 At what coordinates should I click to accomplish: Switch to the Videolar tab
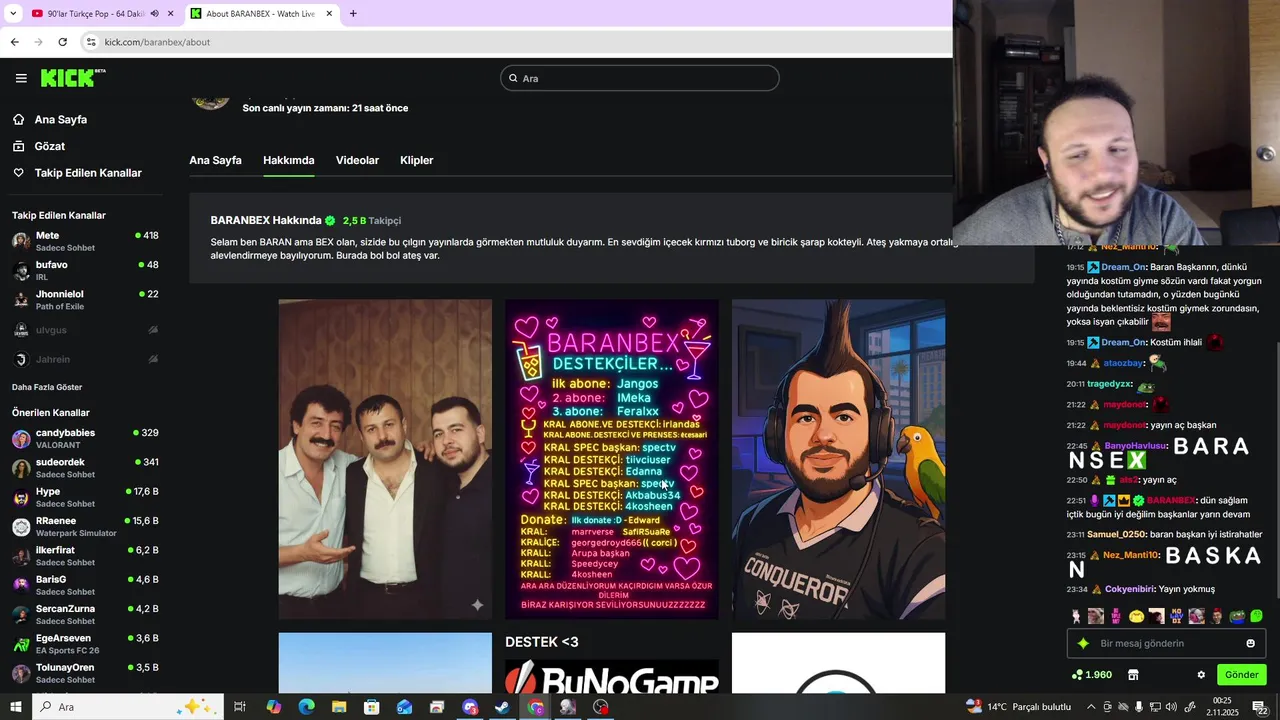[357, 160]
